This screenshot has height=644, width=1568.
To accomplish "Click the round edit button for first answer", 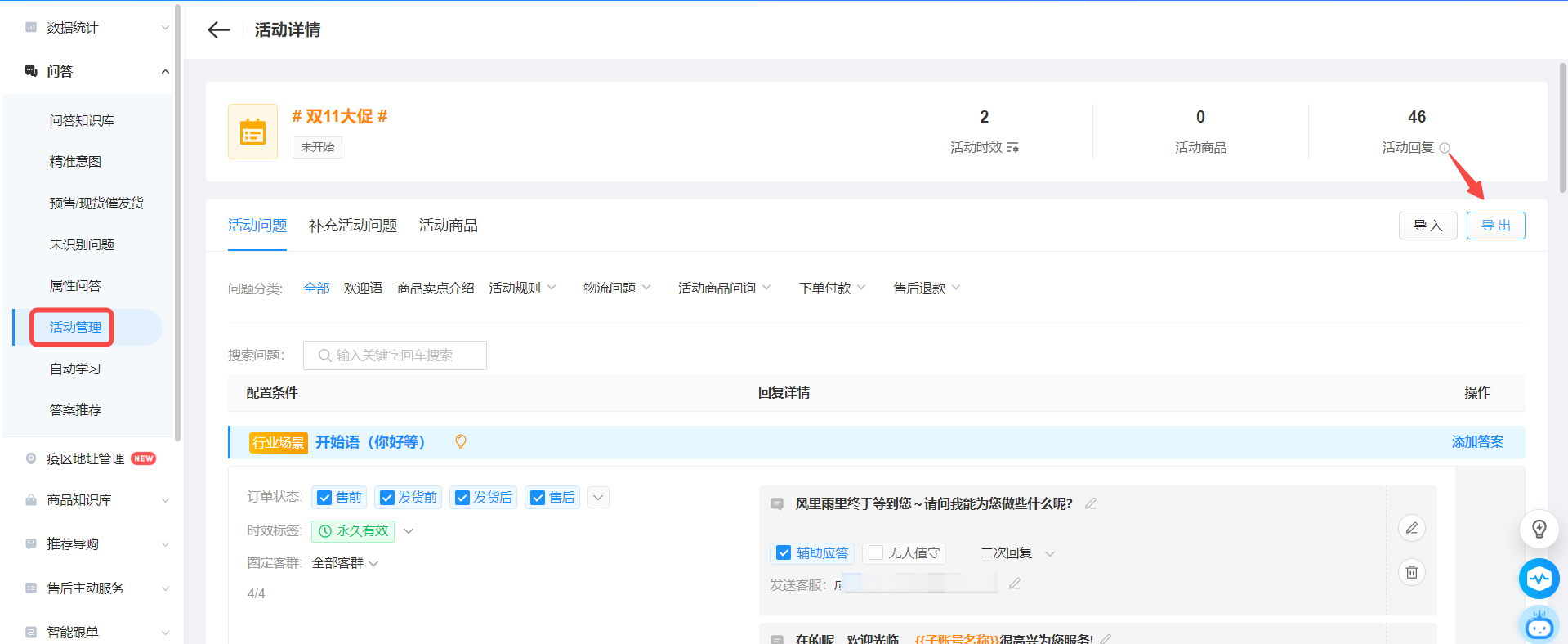I will coord(1412,528).
